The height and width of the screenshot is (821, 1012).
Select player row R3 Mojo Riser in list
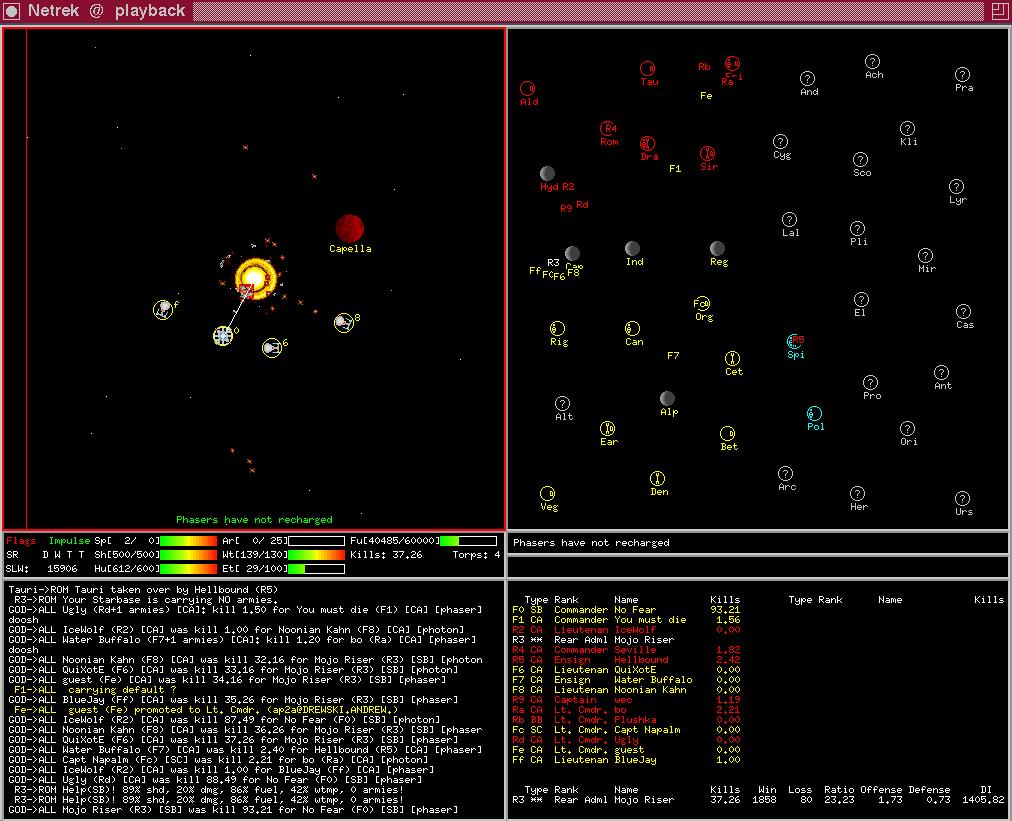(x=626, y=640)
